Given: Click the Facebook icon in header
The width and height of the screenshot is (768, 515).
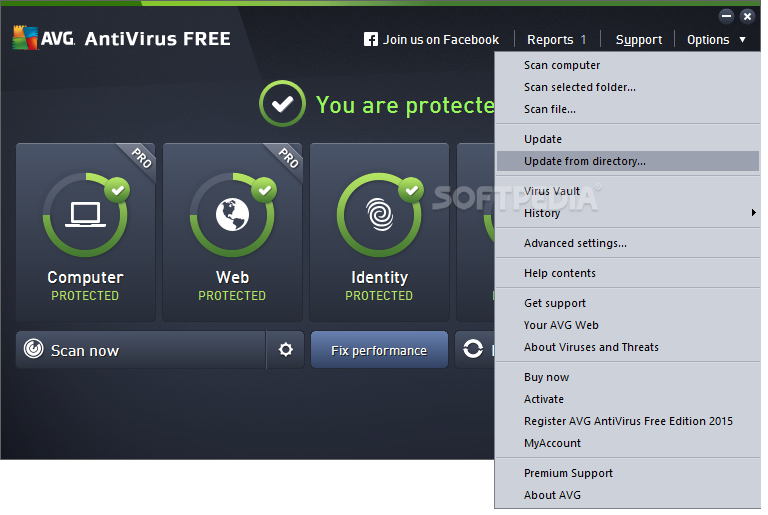Looking at the screenshot, I should point(371,39).
